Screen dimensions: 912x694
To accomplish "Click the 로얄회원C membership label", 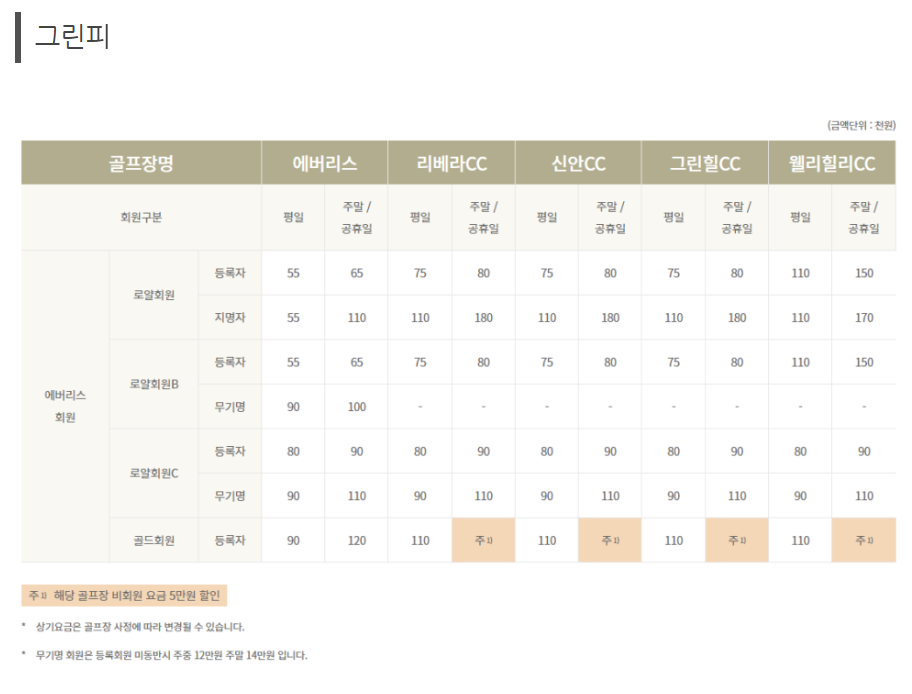I will [x=154, y=474].
